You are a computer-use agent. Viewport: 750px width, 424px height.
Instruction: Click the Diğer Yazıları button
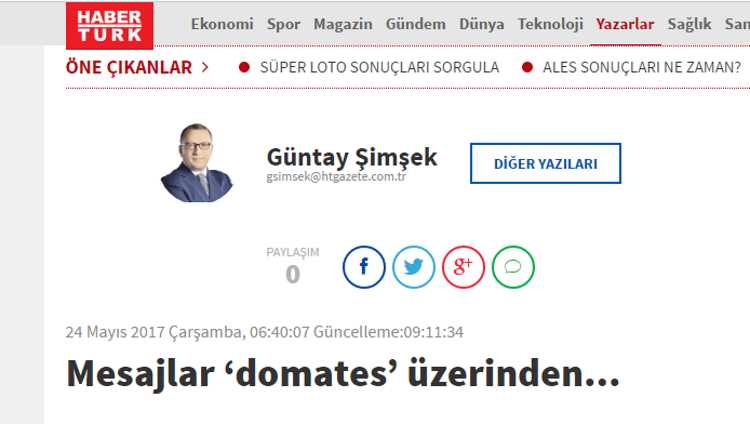(546, 164)
